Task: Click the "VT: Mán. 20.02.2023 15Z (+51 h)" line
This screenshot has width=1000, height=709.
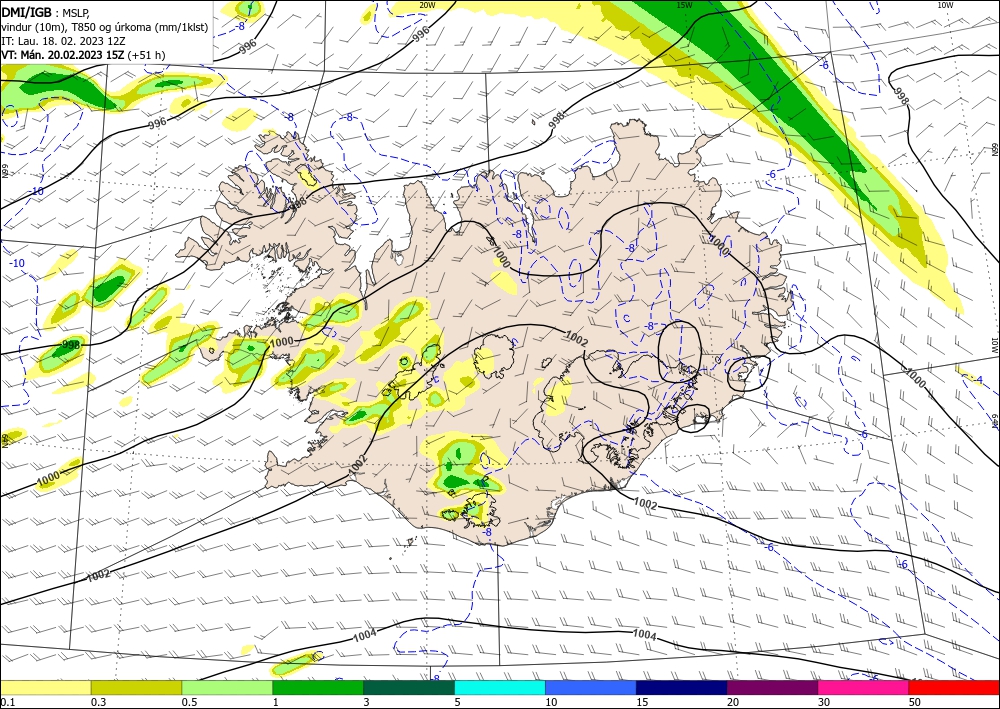Action: 83,55
